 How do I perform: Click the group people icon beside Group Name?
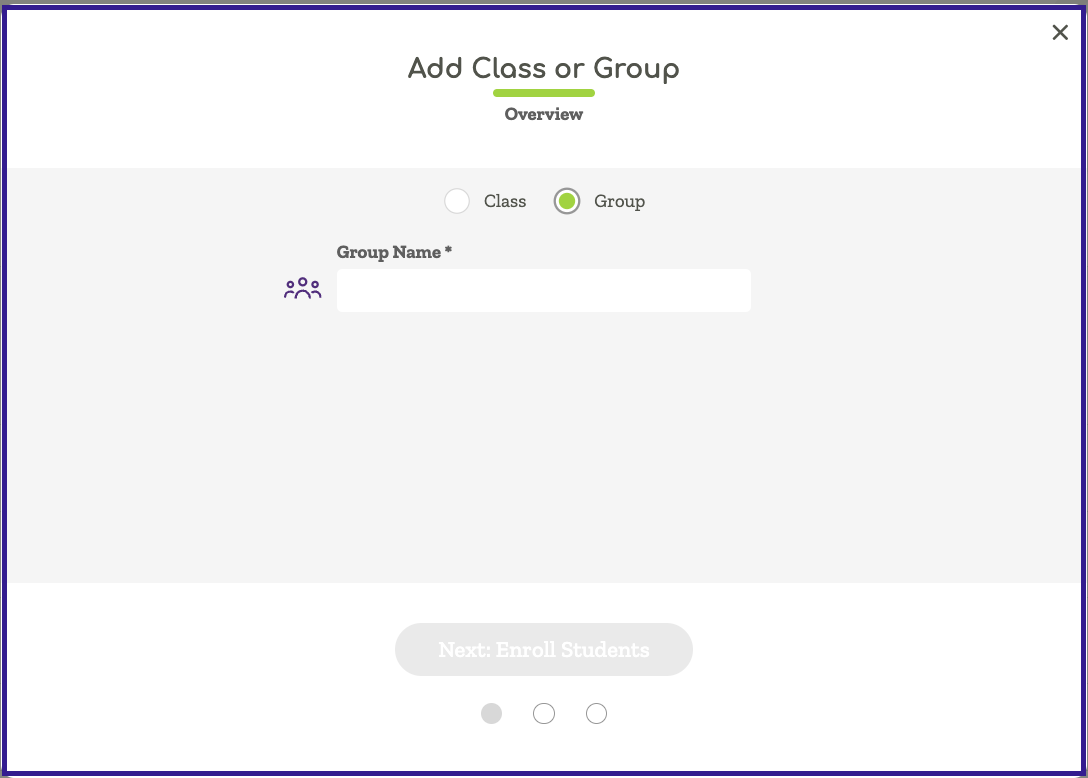click(x=302, y=288)
